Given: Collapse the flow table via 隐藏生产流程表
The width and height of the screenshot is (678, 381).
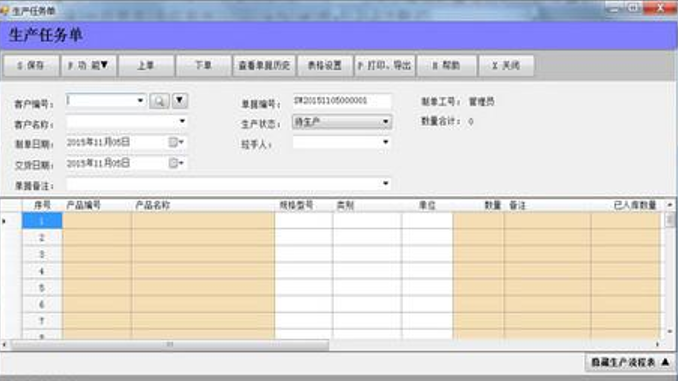Looking at the screenshot, I should click(630, 362).
